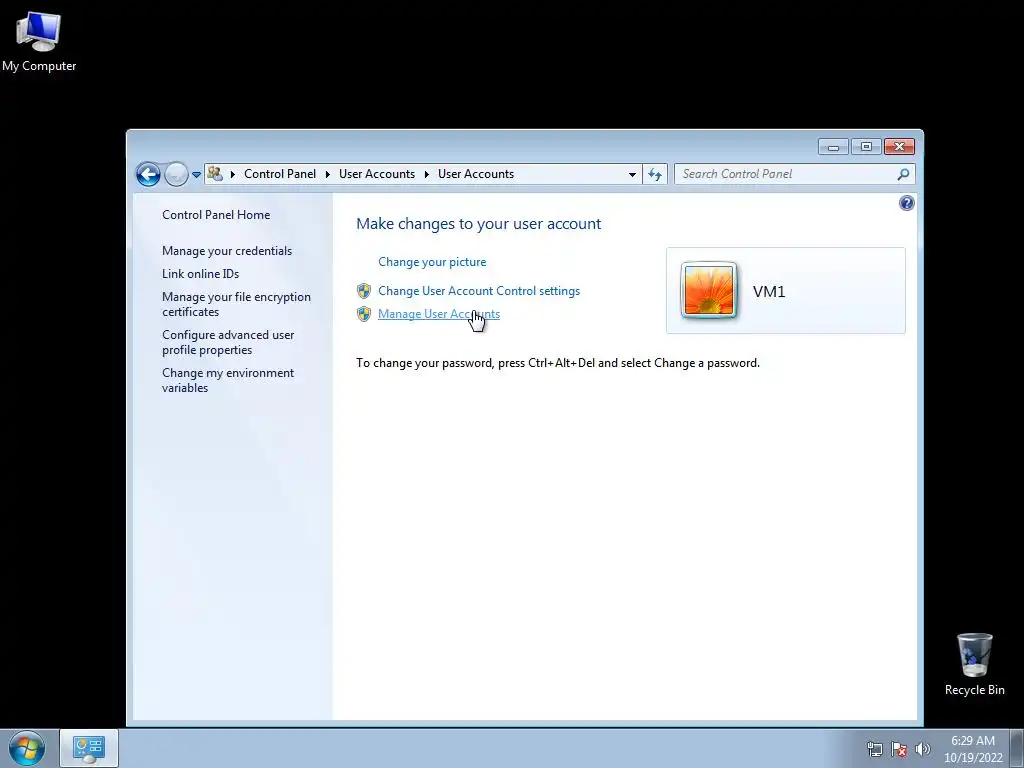
Task: Click the Control Panel taskbar button
Action: 89,748
